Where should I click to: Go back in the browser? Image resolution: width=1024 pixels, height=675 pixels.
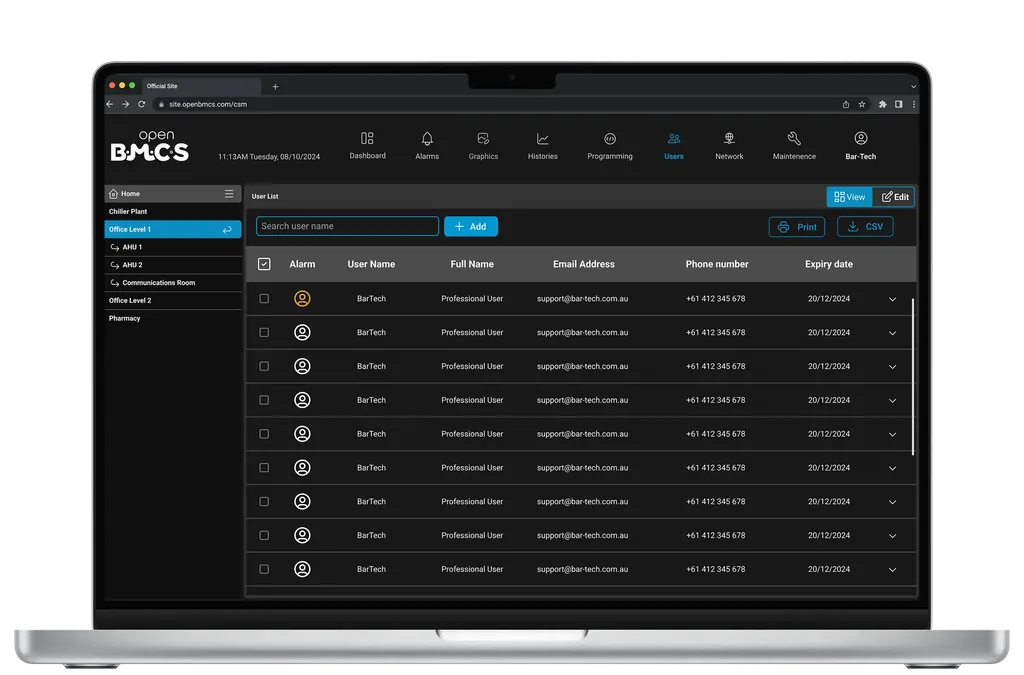110,104
